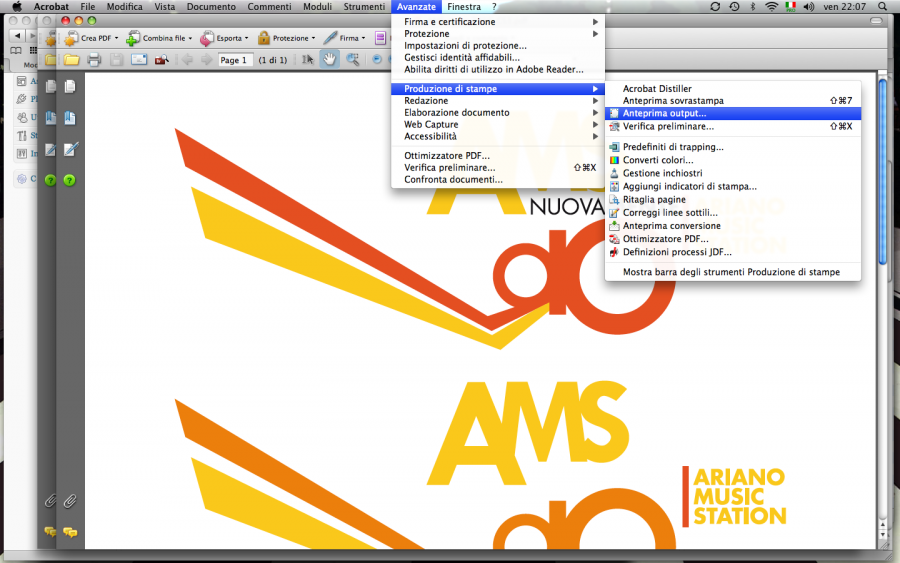Viewport: 900px width, 563px height.
Task: Open the Comments panel speech bubbles
Action: point(70,532)
